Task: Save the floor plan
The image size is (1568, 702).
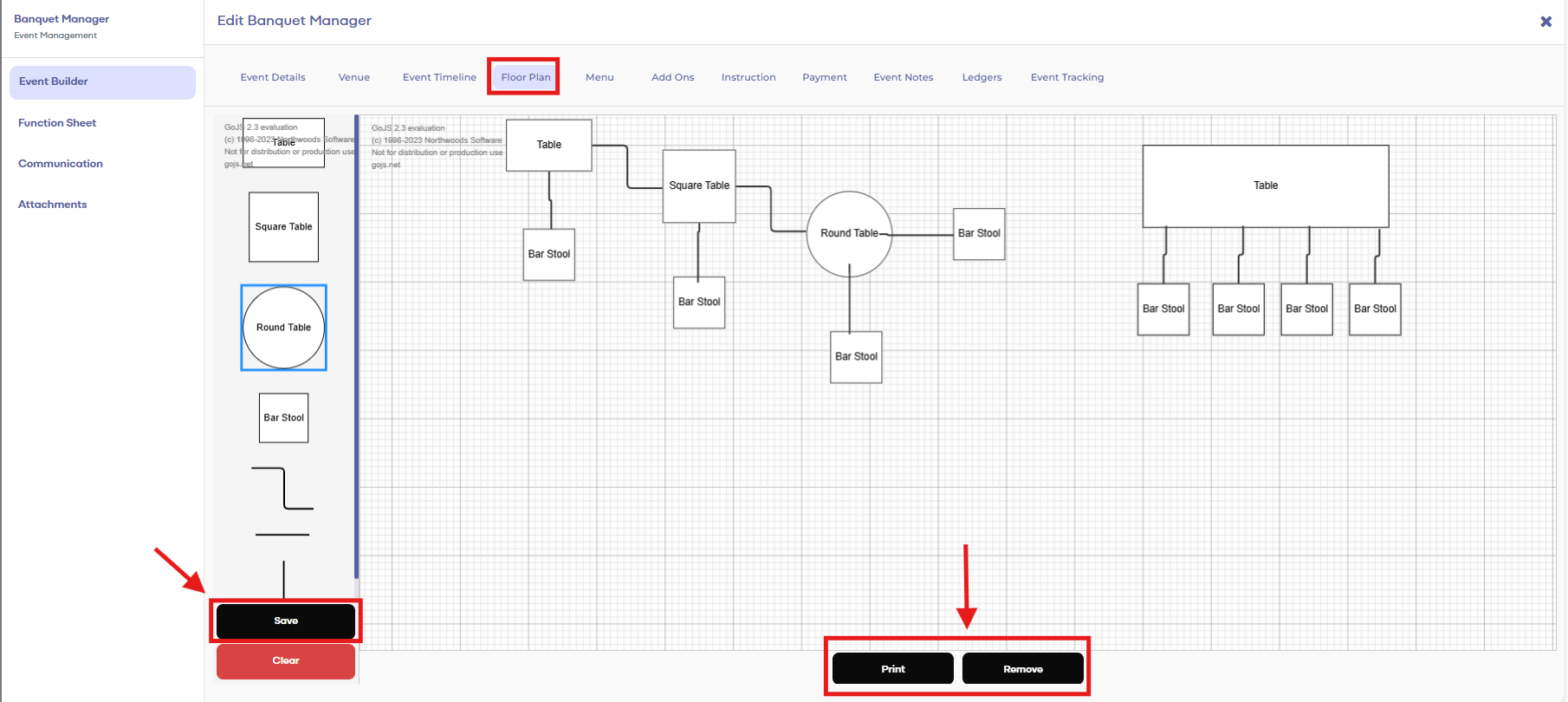Action: point(285,621)
